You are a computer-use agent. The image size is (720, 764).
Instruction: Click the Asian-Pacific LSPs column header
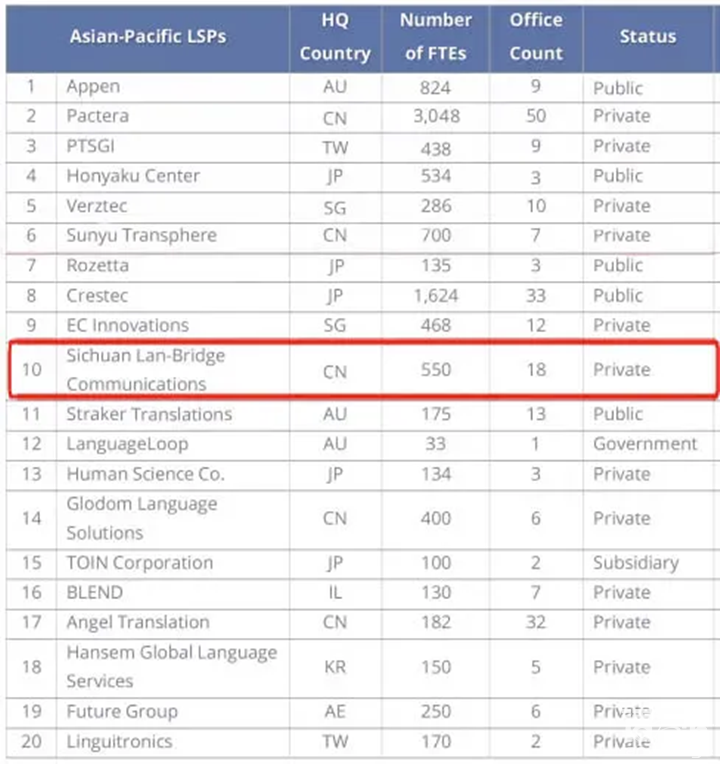pos(148,37)
